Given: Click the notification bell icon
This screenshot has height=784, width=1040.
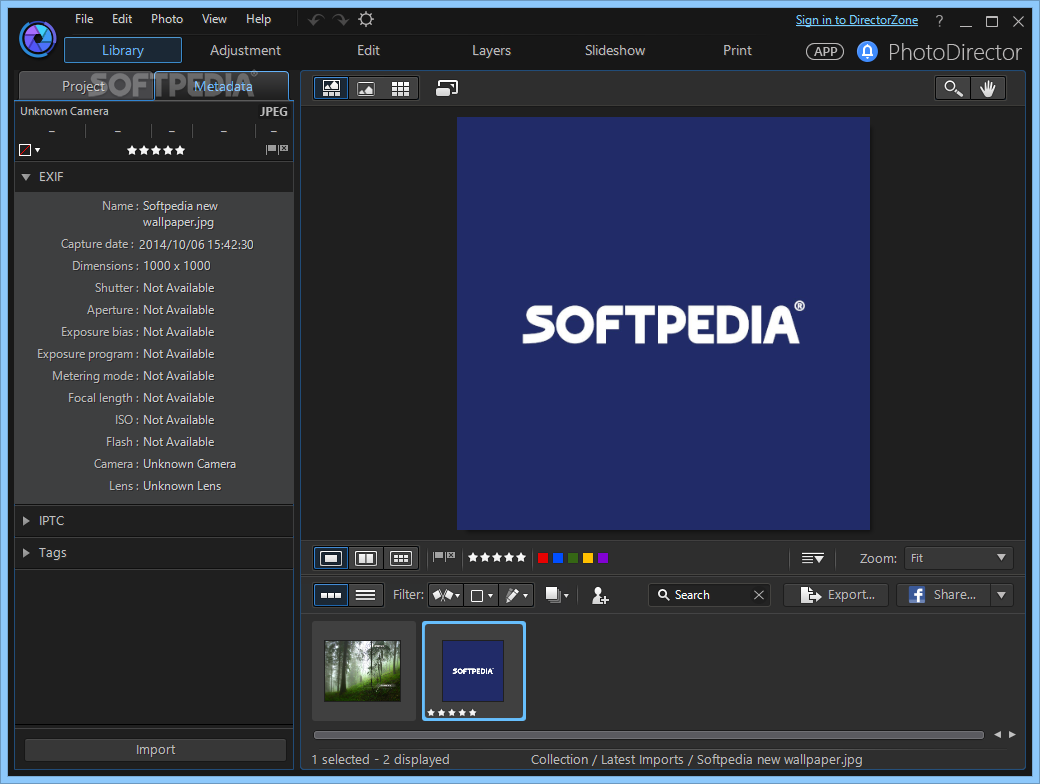Looking at the screenshot, I should point(867,51).
